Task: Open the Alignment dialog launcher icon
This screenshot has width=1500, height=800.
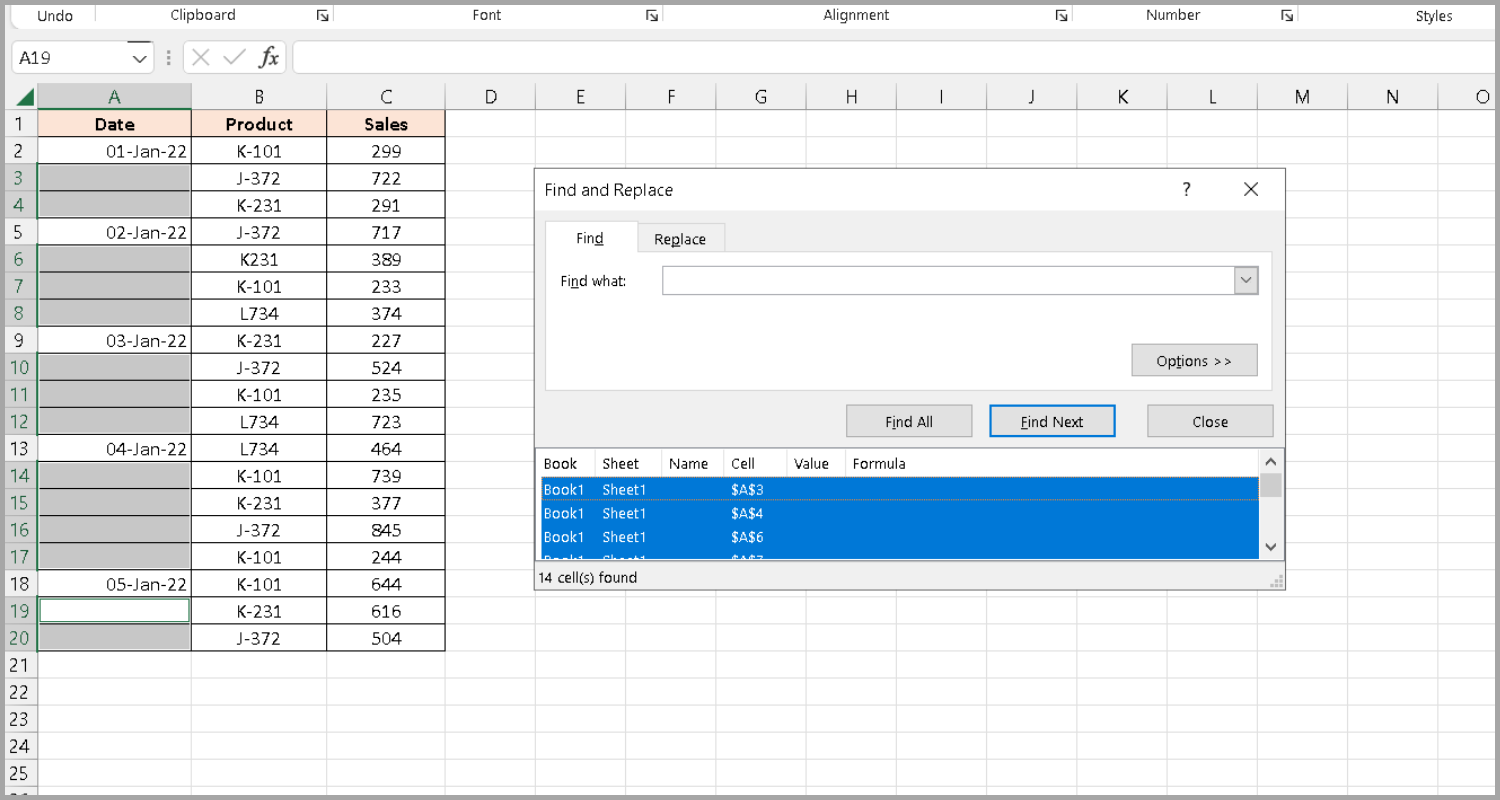Action: pos(1061,15)
